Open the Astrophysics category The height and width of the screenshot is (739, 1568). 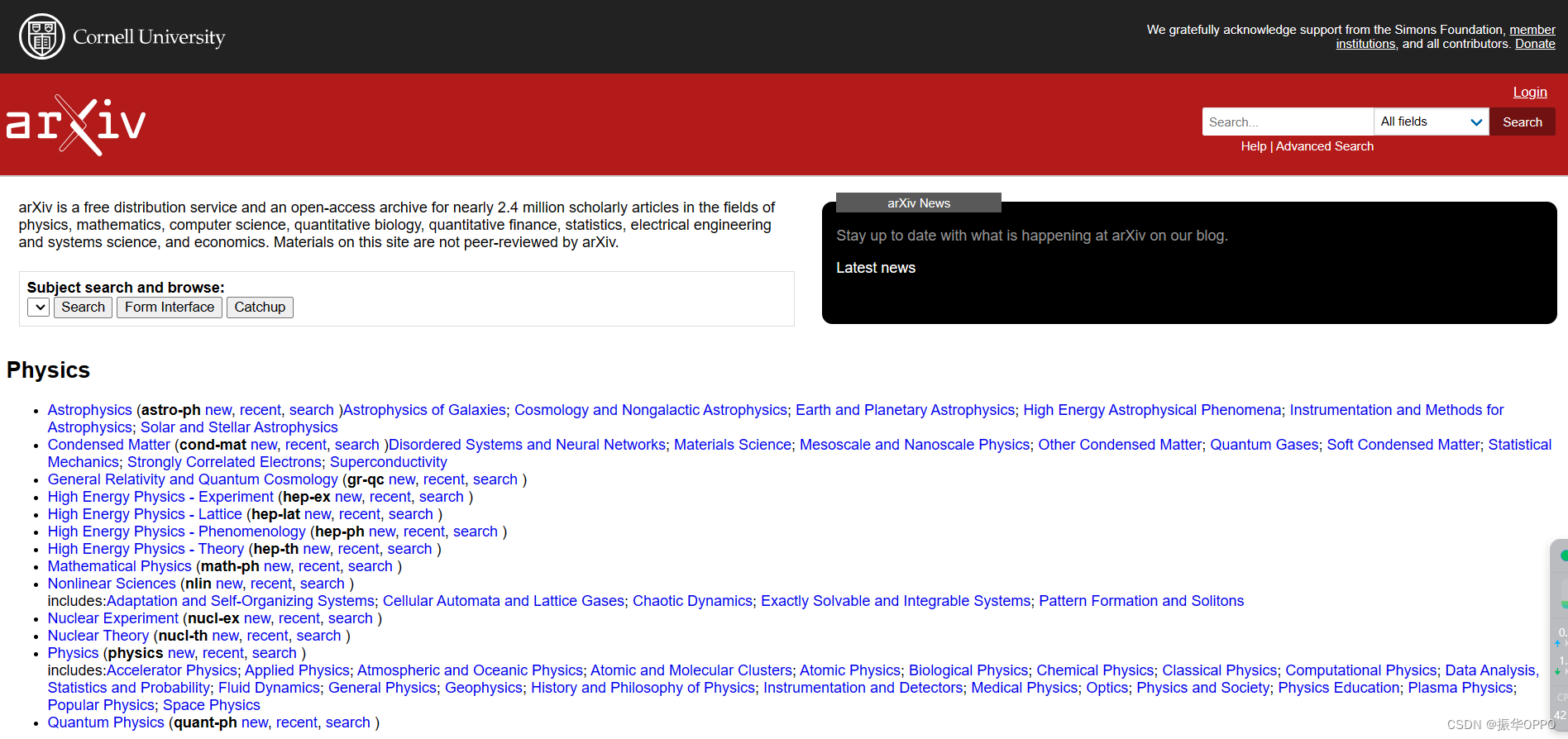coord(89,410)
